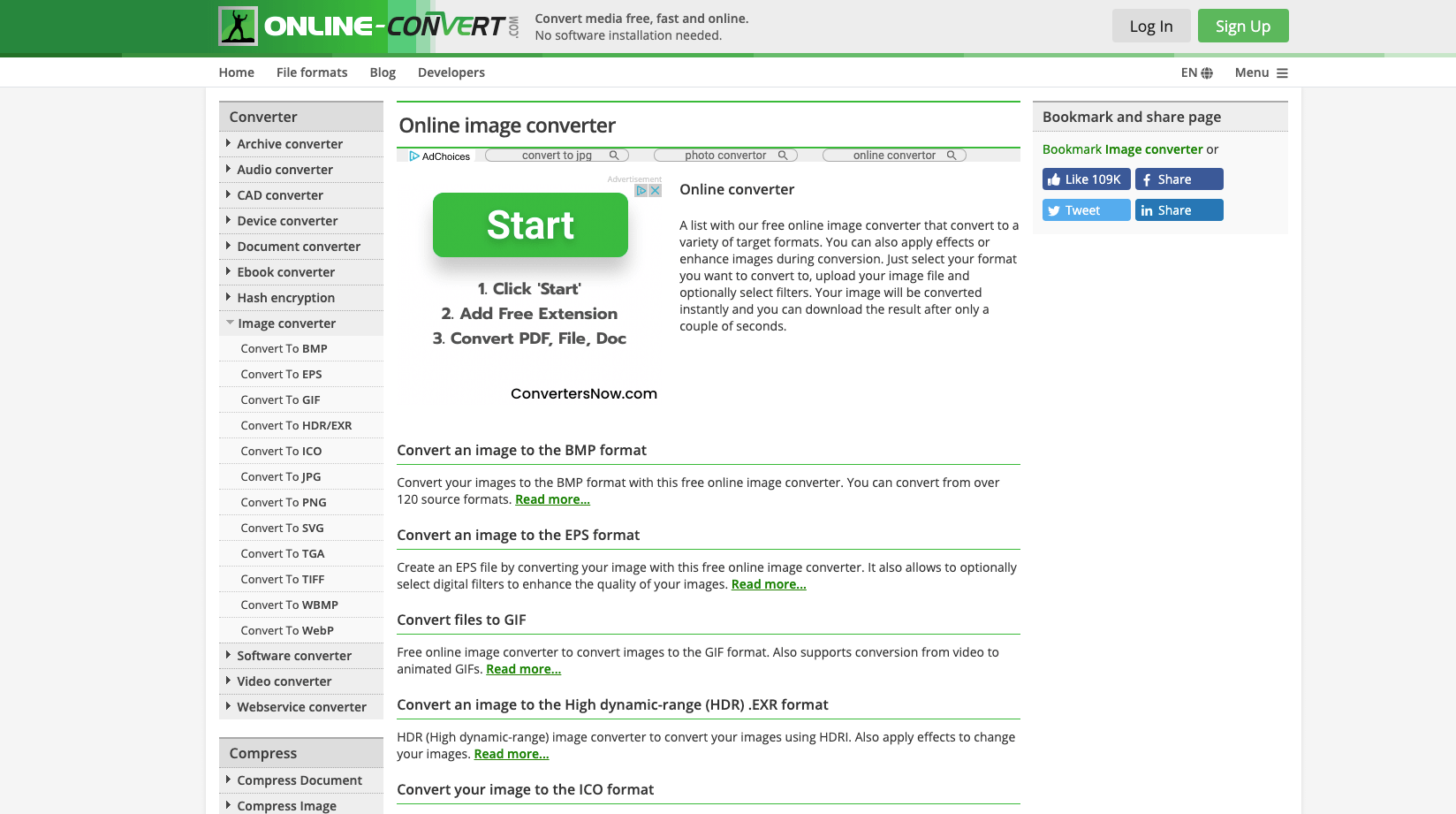Click the magnifier icon beside online convertor
Screen dimensions: 1456x814
tap(953, 155)
